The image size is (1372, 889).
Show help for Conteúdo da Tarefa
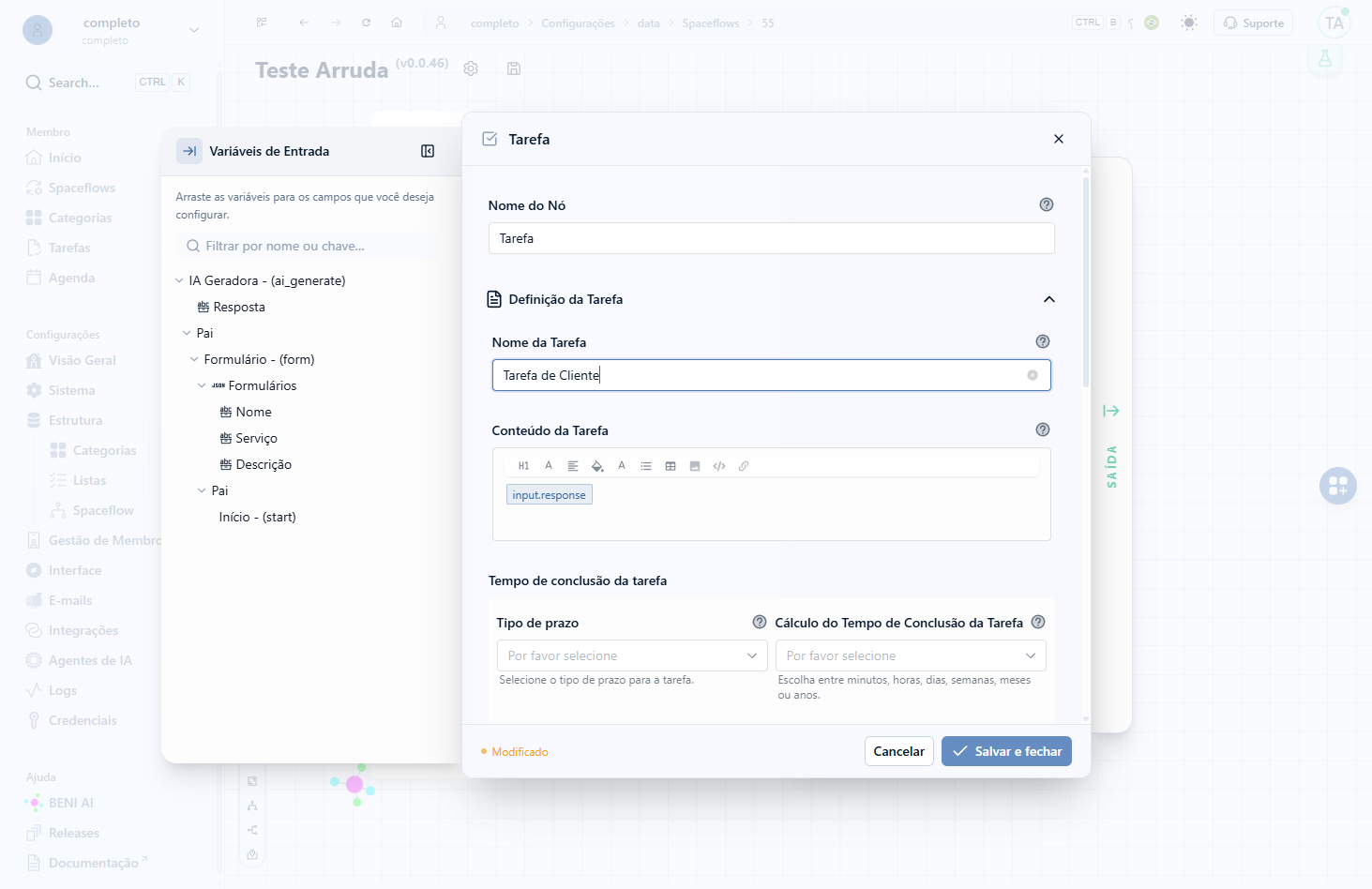1043,429
